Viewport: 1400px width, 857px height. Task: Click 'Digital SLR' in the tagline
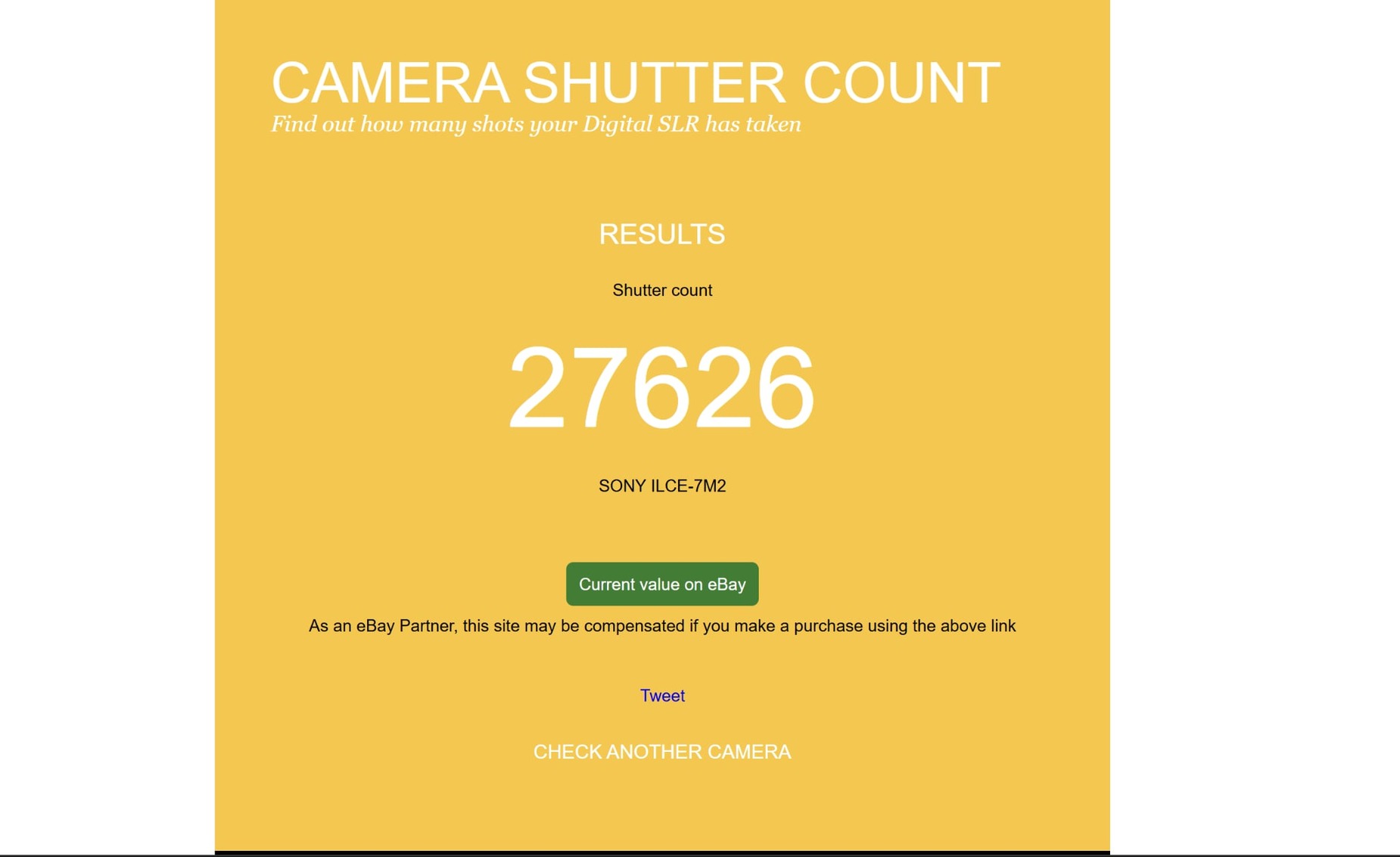pos(640,124)
